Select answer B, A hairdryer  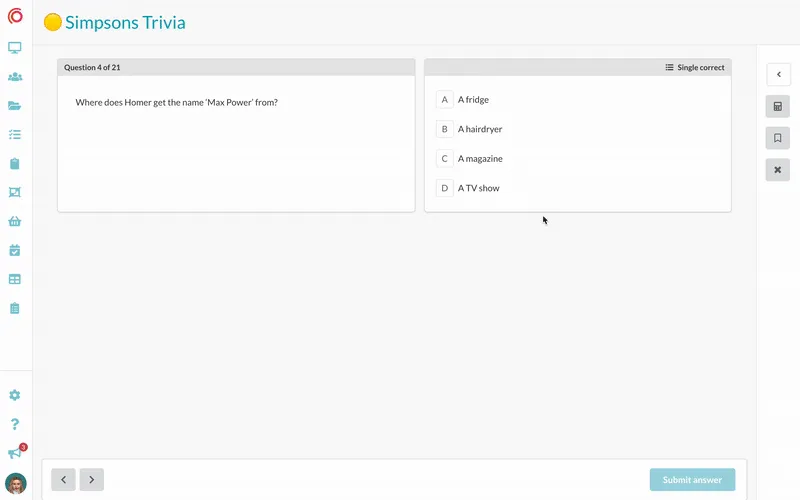click(469, 129)
